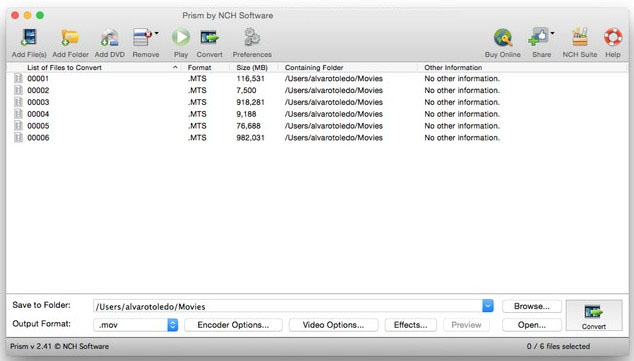Click size value 9,188
Image resolution: width=634 pixels, height=361 pixels.
click(246, 114)
